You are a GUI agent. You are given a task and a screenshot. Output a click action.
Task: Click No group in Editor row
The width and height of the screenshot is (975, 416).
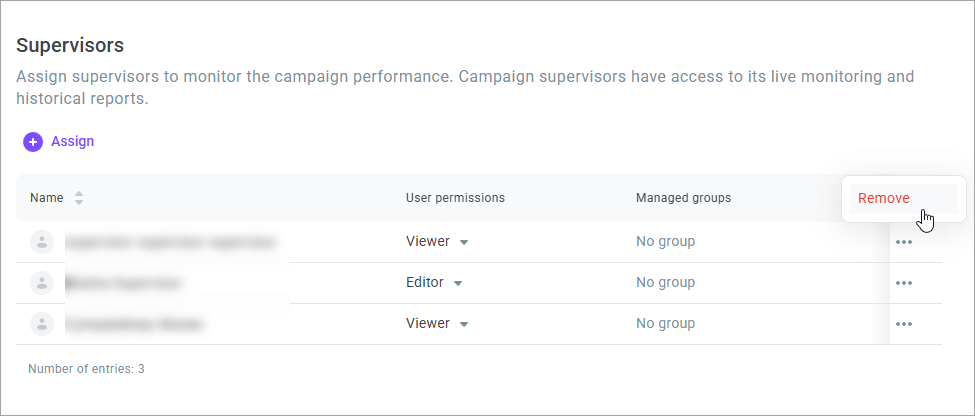665,282
